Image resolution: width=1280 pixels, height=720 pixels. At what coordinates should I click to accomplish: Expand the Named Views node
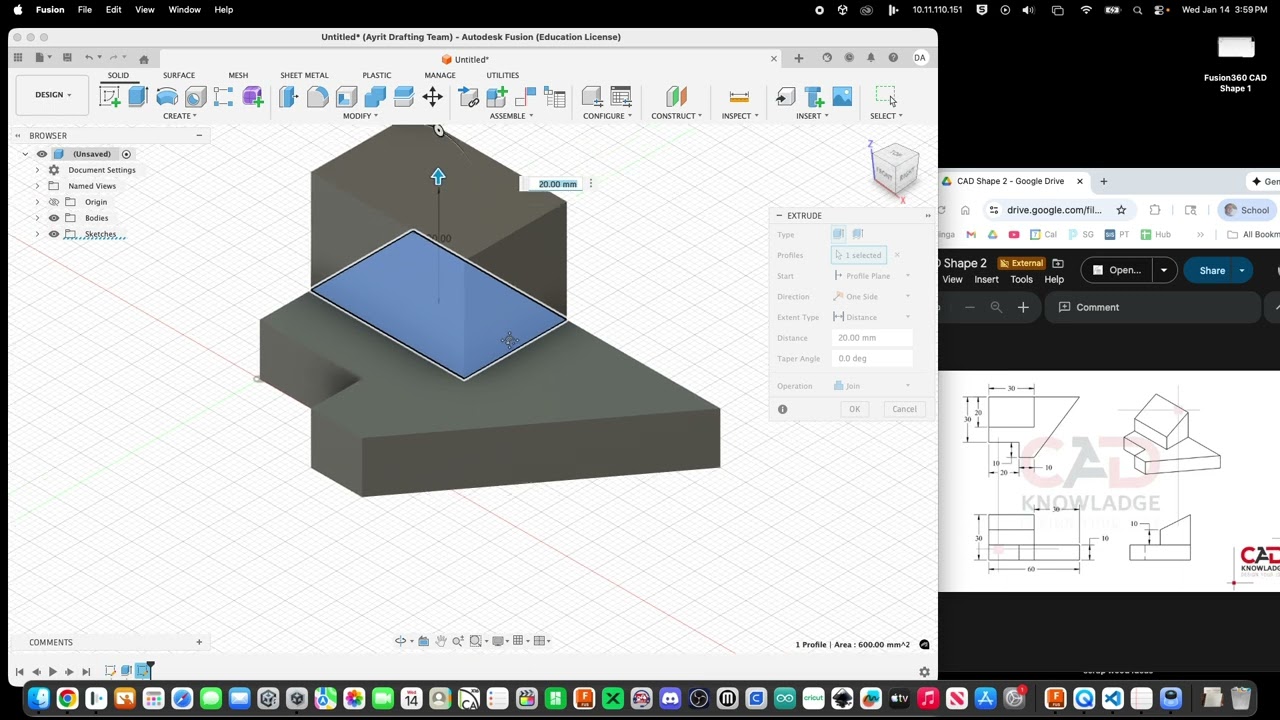point(37,186)
